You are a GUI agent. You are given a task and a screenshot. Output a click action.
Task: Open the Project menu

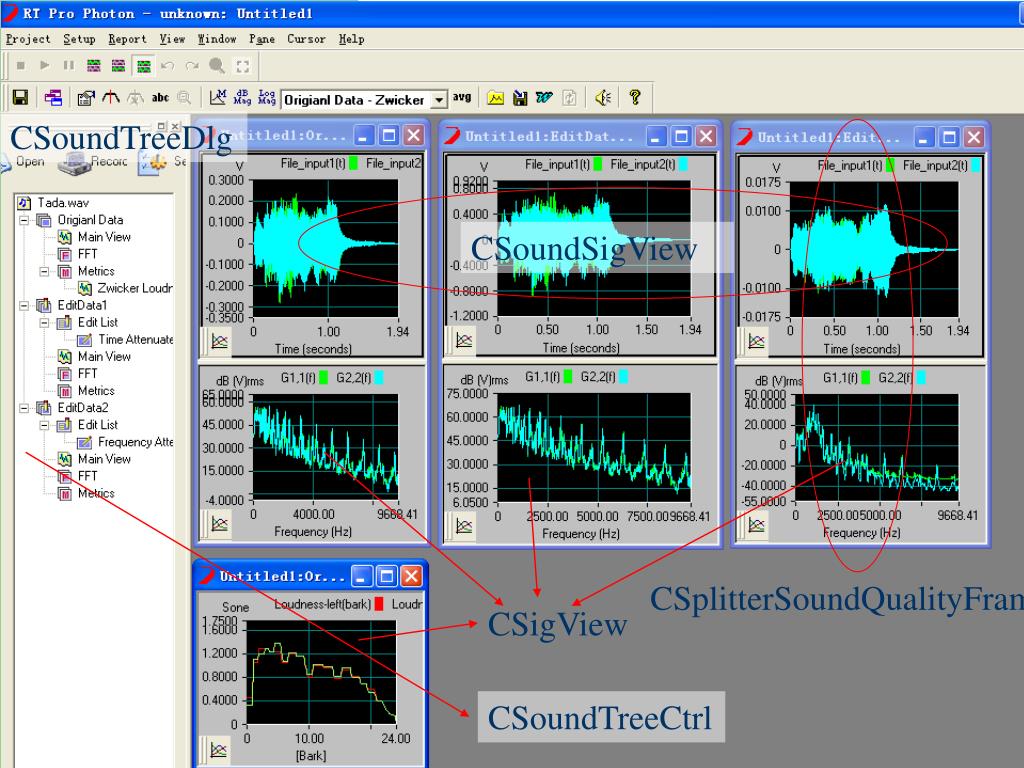[x=28, y=39]
